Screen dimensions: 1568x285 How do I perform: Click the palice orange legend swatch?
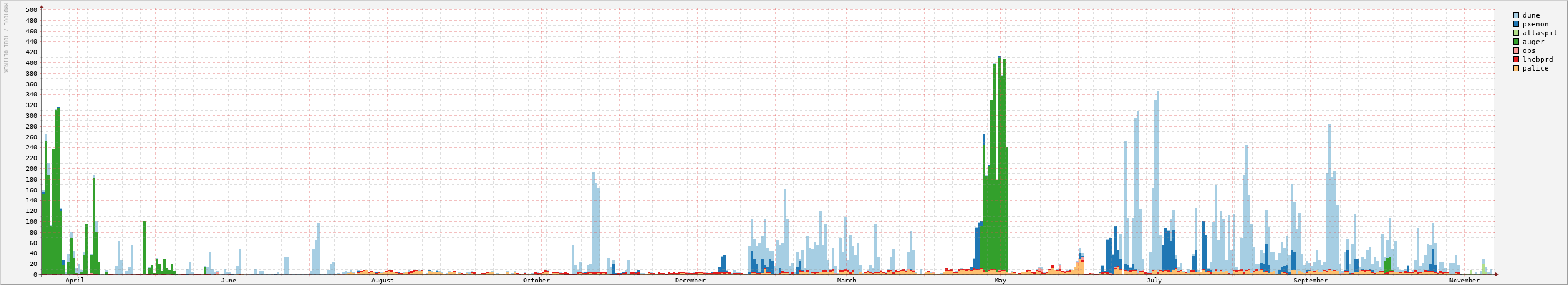pos(1516,68)
